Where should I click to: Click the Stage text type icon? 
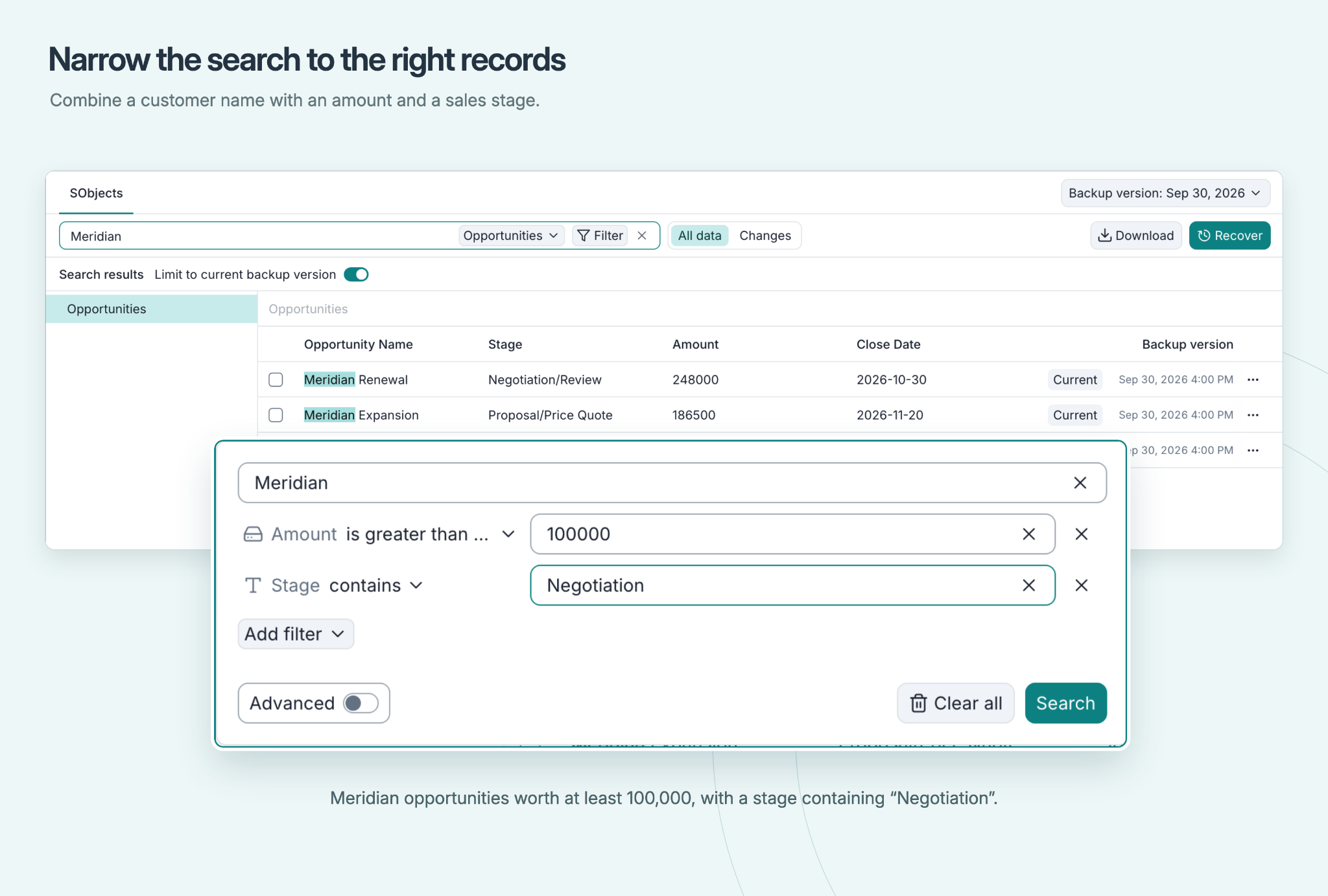[253, 585]
